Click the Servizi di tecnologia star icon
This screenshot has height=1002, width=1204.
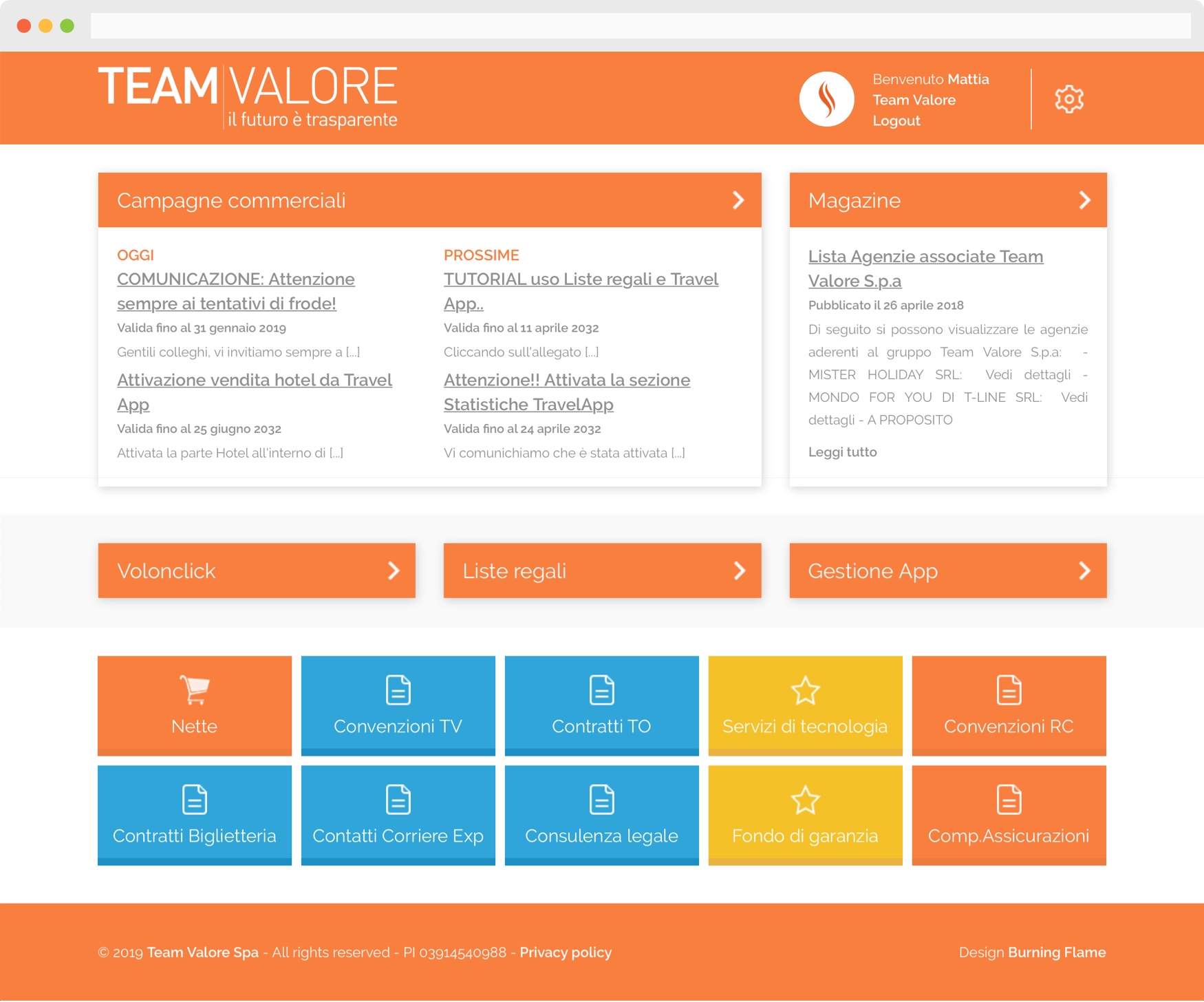point(805,690)
